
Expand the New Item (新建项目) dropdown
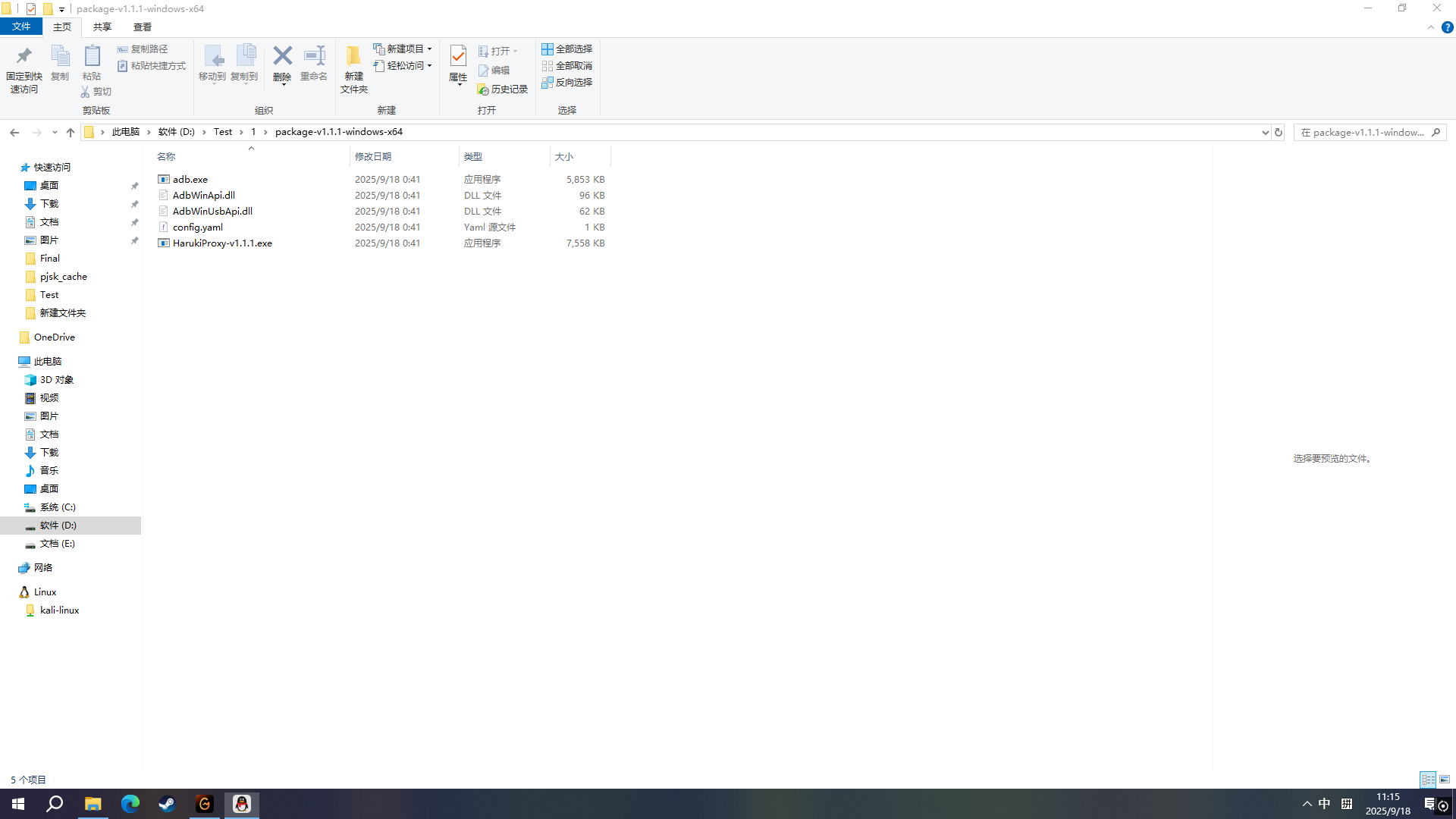click(403, 49)
